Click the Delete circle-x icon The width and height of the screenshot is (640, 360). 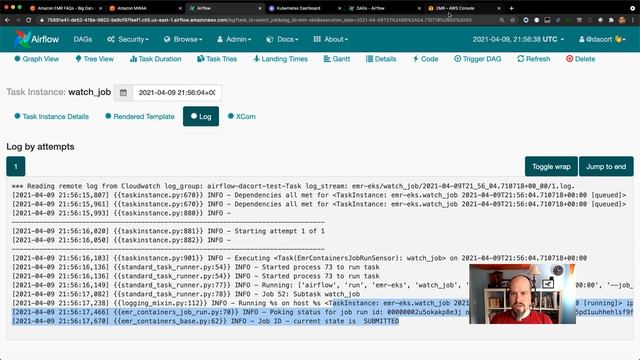[x=569, y=59]
